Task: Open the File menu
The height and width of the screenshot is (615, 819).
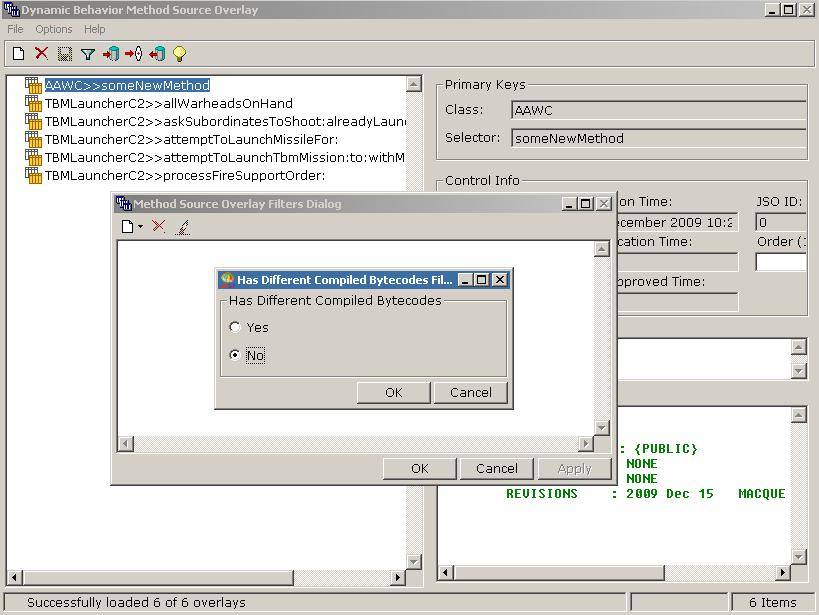Action: click(16, 29)
